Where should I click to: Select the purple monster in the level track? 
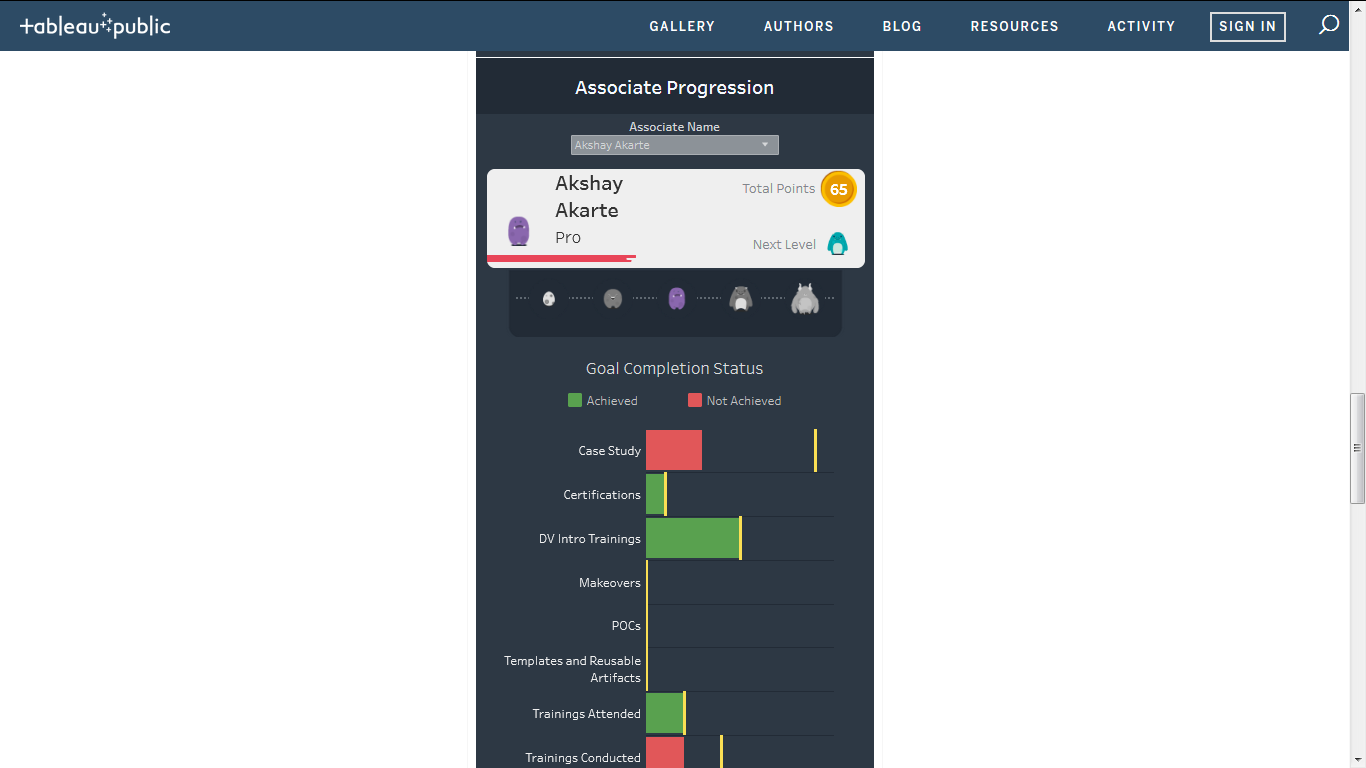pos(677,298)
